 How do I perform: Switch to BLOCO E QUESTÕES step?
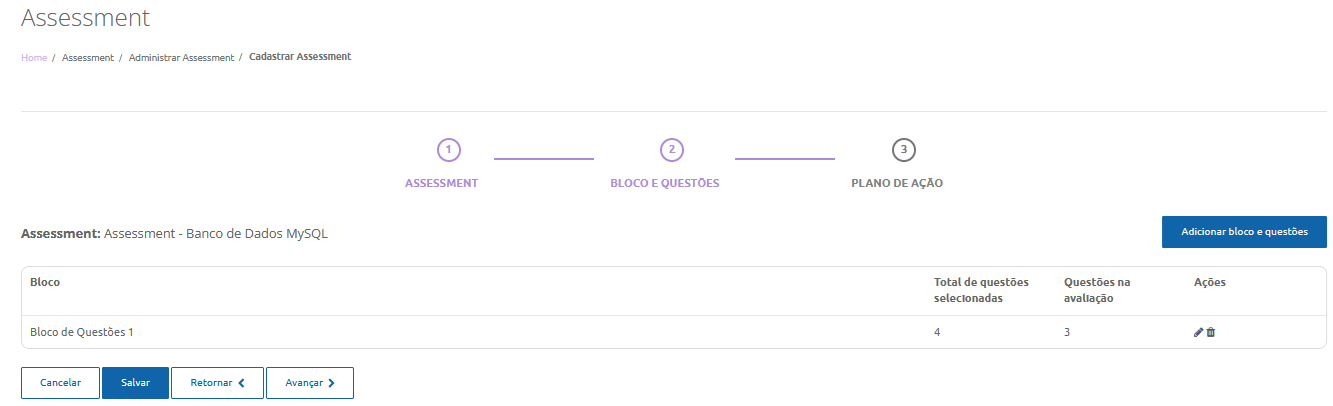(665, 184)
